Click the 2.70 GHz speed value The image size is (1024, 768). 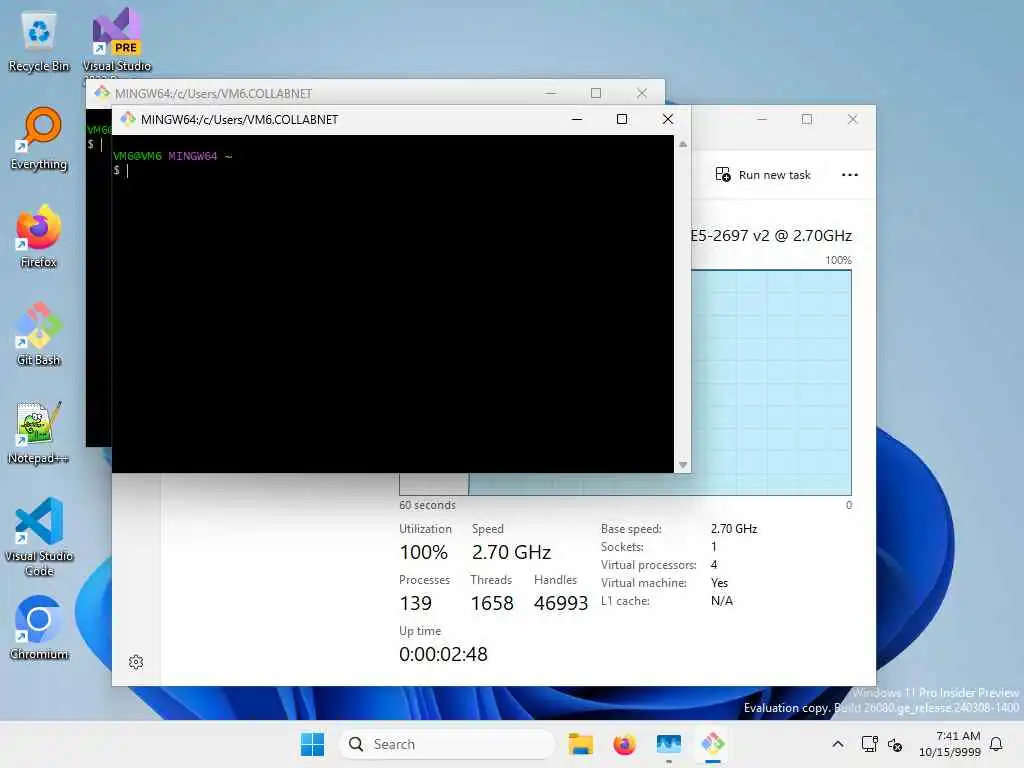point(511,552)
